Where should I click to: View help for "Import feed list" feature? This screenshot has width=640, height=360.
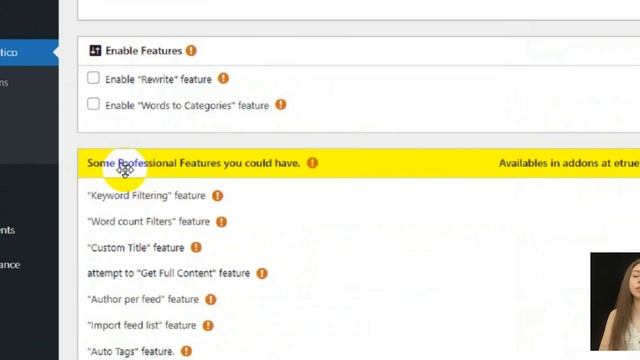(208, 326)
